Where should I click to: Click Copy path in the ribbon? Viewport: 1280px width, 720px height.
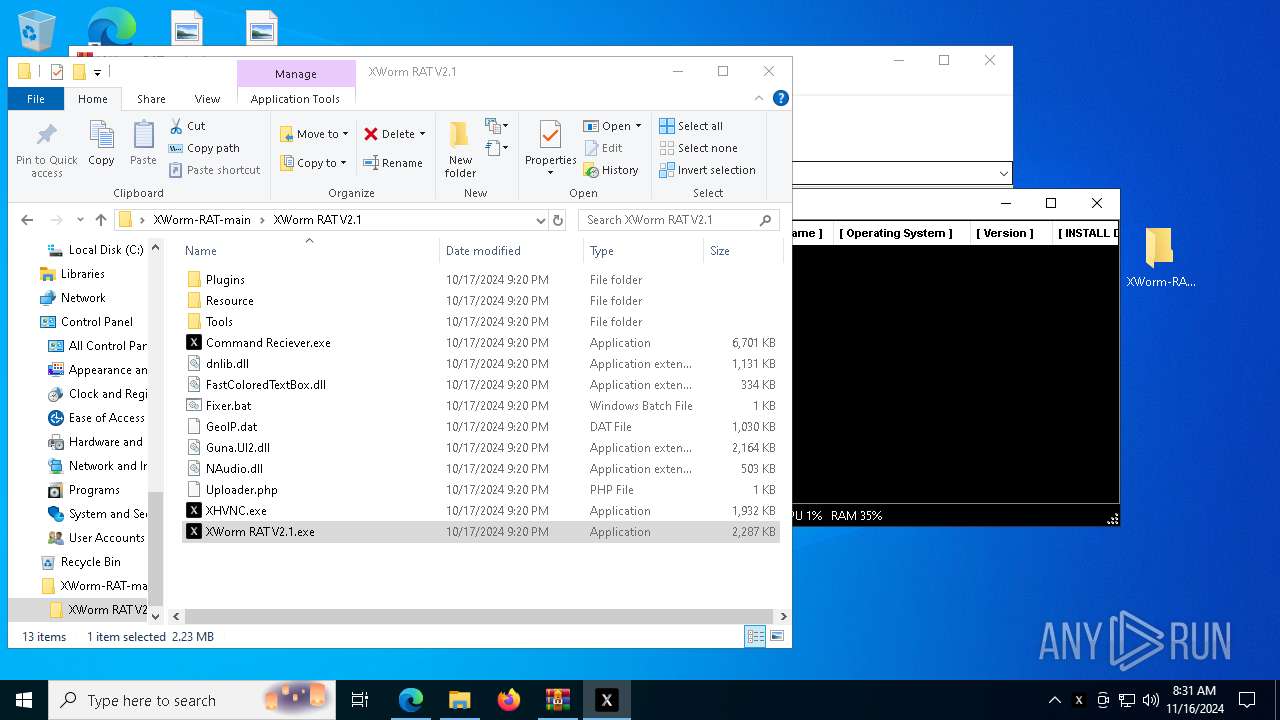[204, 148]
